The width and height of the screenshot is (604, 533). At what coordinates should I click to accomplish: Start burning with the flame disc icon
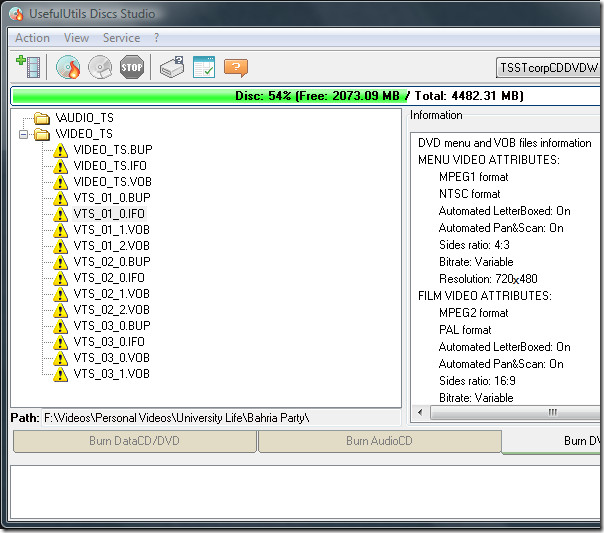[x=68, y=67]
